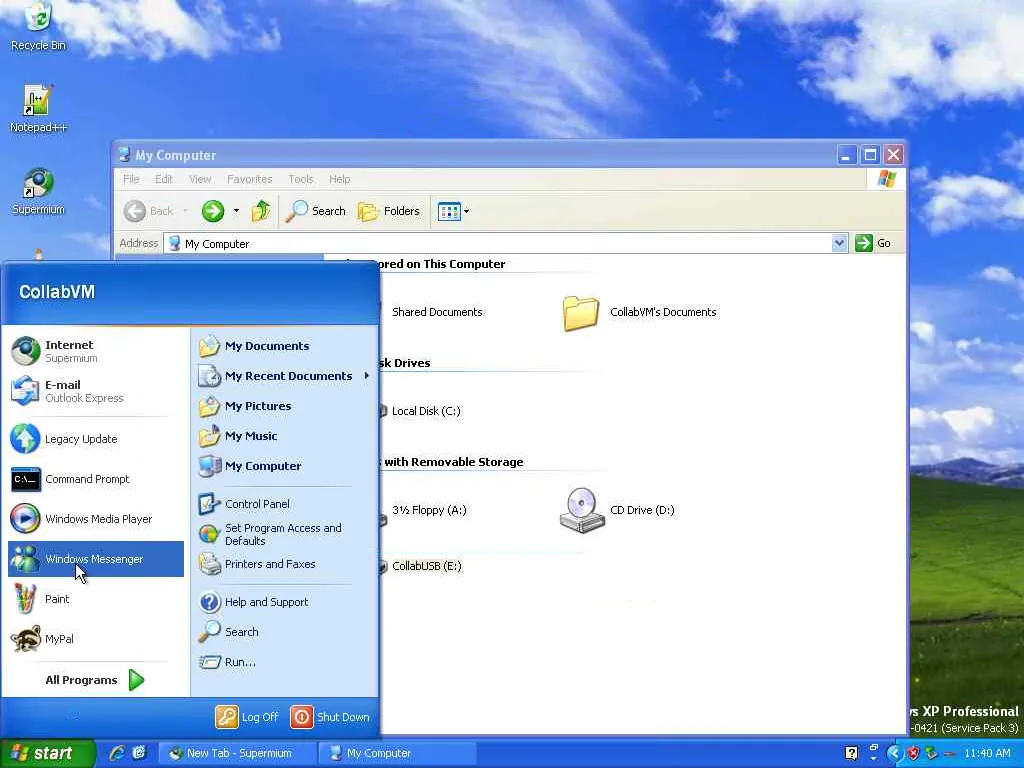This screenshot has width=1024, height=768.
Task: Click Search in the My Computer toolbar
Action: click(316, 211)
